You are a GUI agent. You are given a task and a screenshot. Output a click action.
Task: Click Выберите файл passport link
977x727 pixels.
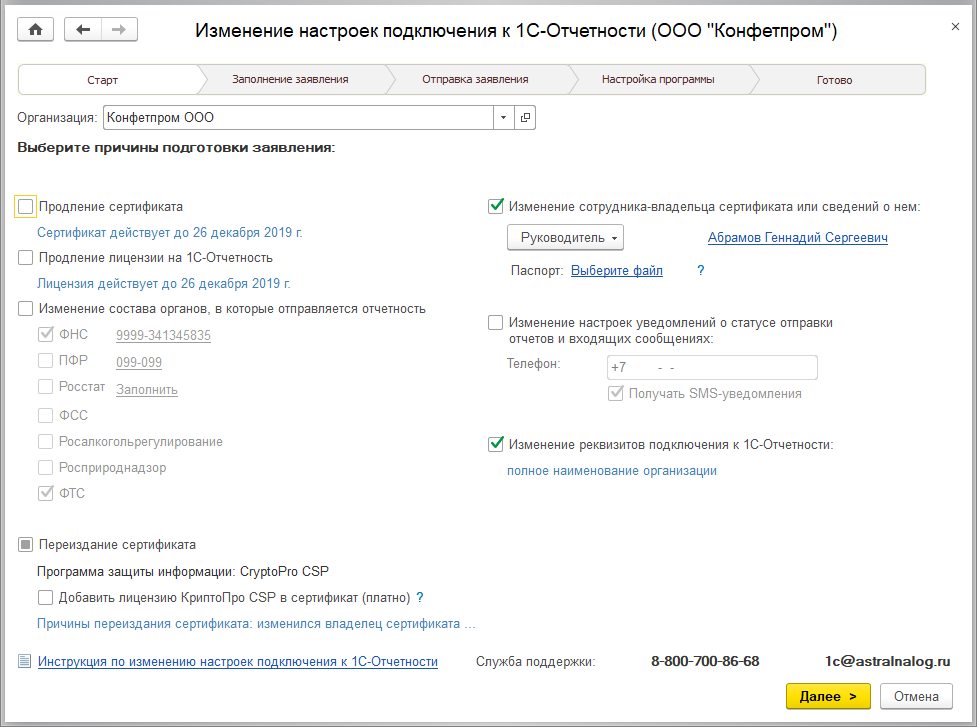pyautogui.click(x=617, y=270)
